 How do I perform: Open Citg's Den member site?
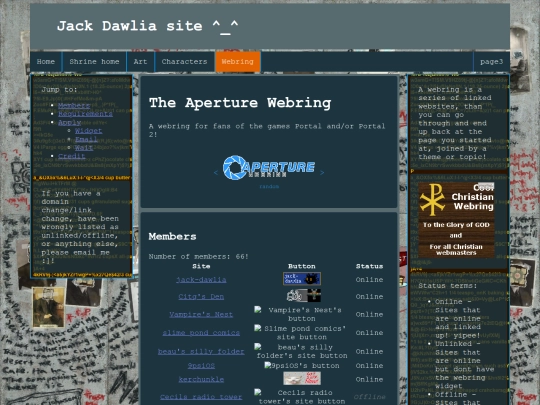[x=201, y=297]
